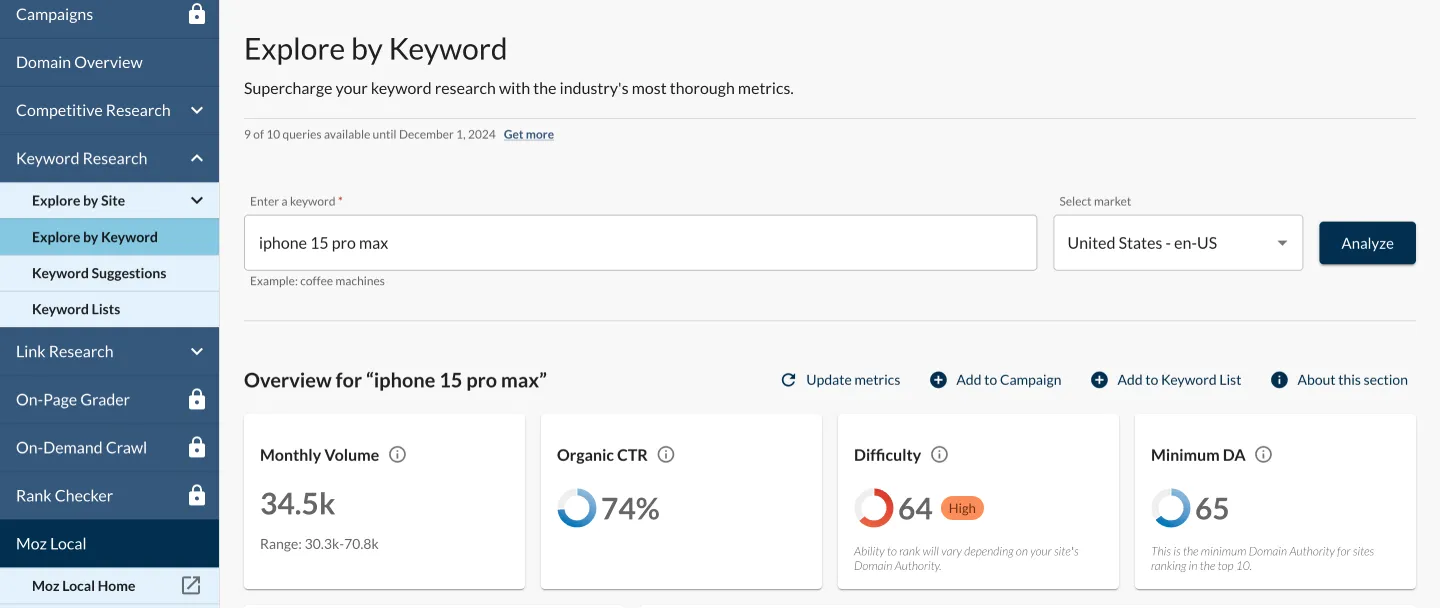Click the Monthly Volume info tooltip icon
1440x608 pixels.
[397, 454]
